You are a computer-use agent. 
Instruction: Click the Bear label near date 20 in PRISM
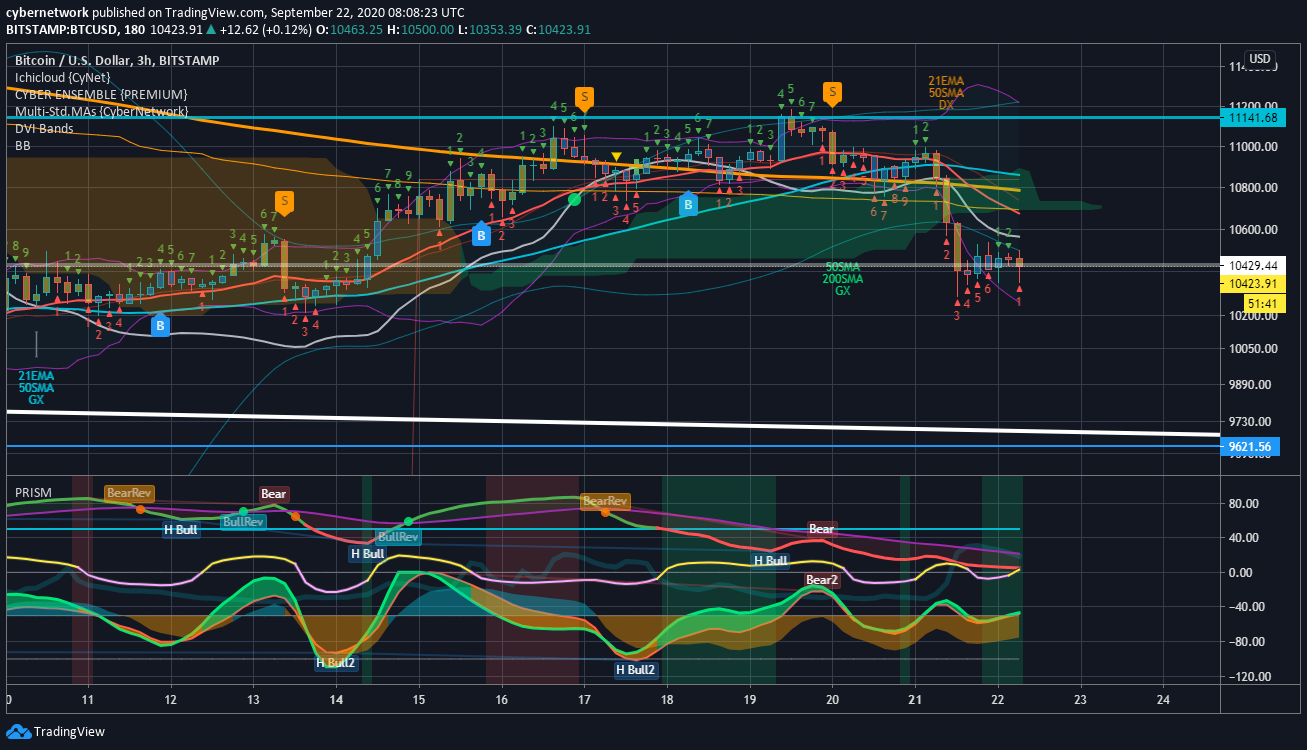(x=821, y=528)
